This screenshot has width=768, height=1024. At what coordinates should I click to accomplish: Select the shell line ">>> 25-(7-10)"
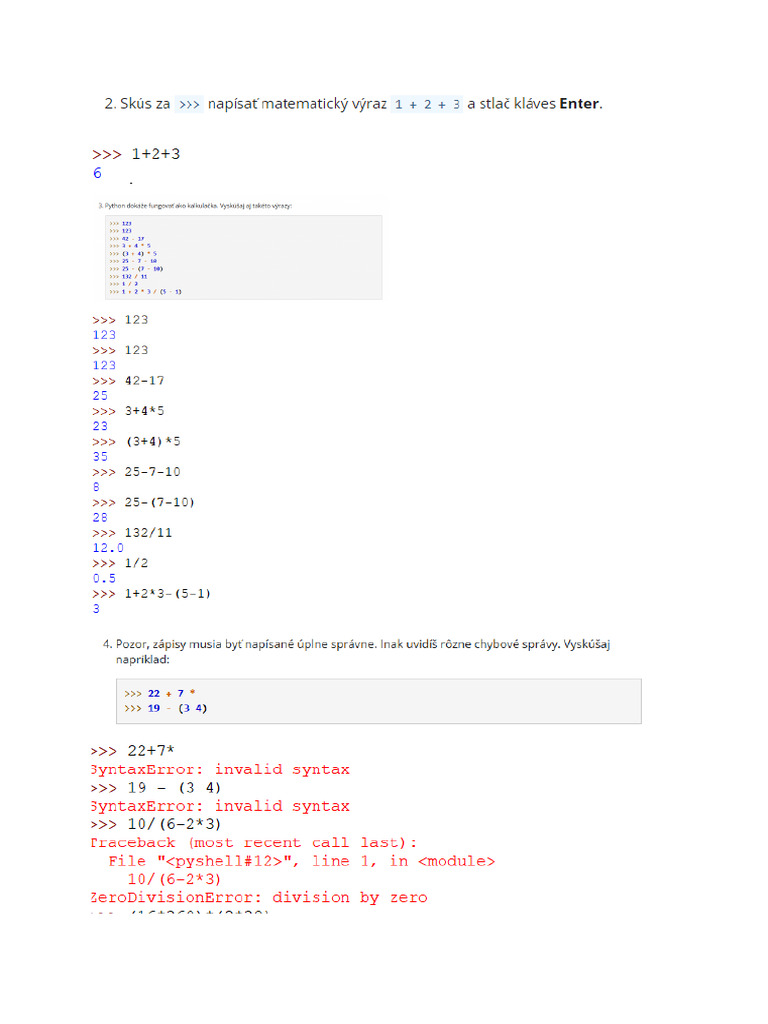point(143,502)
